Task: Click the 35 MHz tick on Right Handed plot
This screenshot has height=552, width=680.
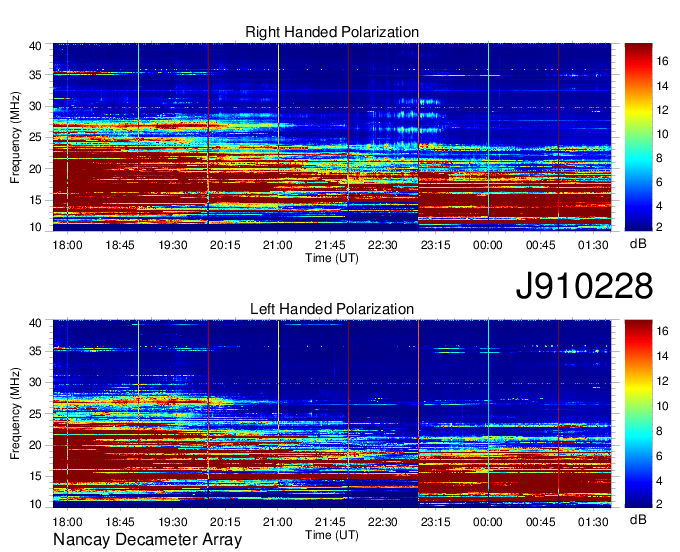Action: pyautogui.click(x=35, y=75)
